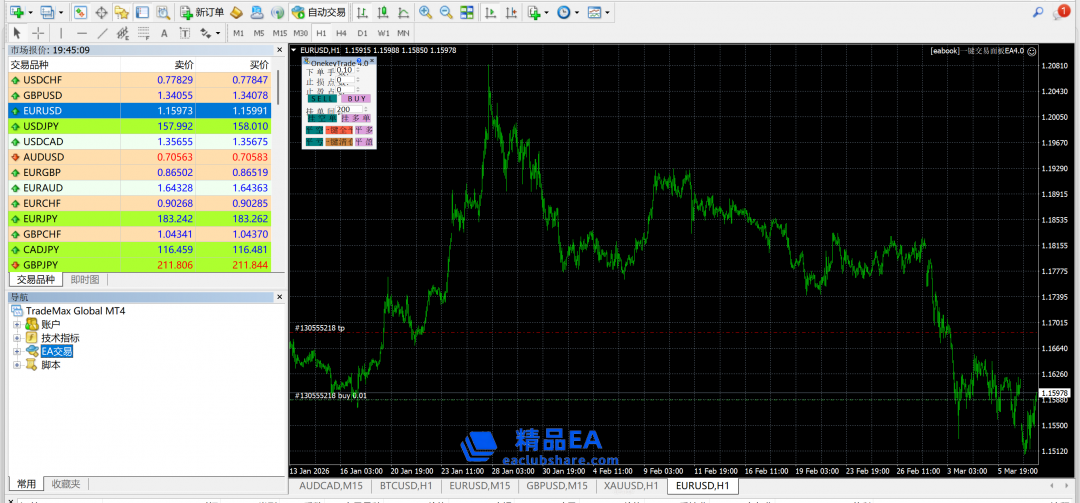Click the zoom in magnifier icon
Viewport: 1080px width, 503px height.
(x=425, y=12)
